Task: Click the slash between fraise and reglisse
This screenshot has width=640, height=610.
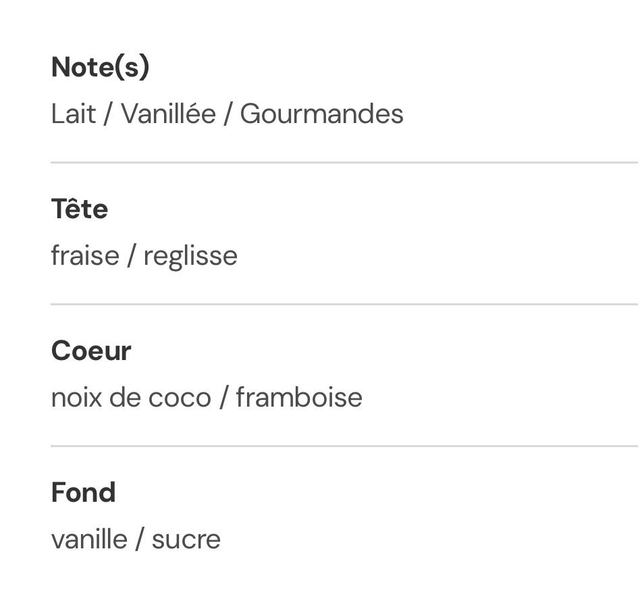Action: click(130, 256)
